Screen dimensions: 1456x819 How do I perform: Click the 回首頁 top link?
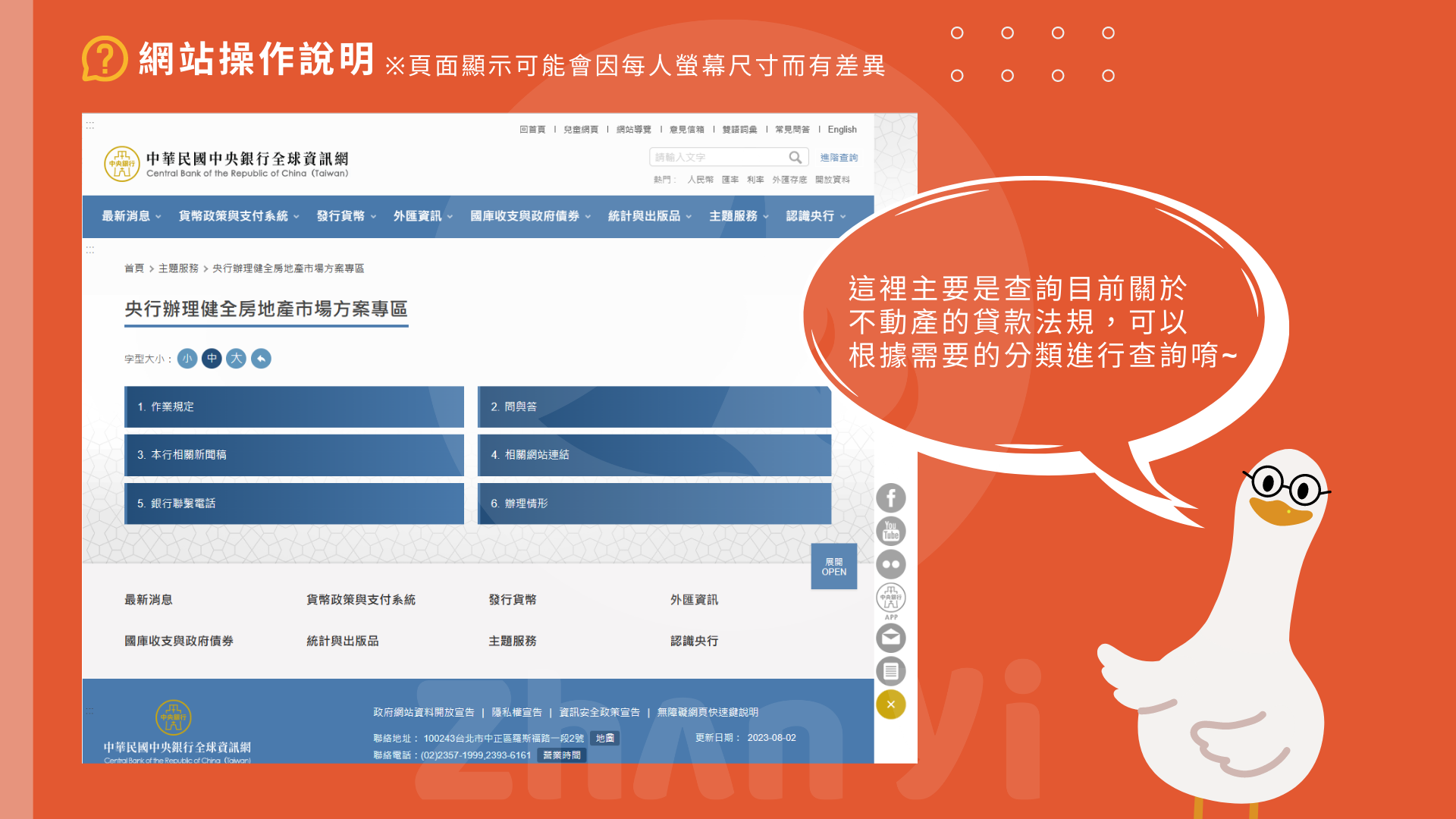click(532, 130)
